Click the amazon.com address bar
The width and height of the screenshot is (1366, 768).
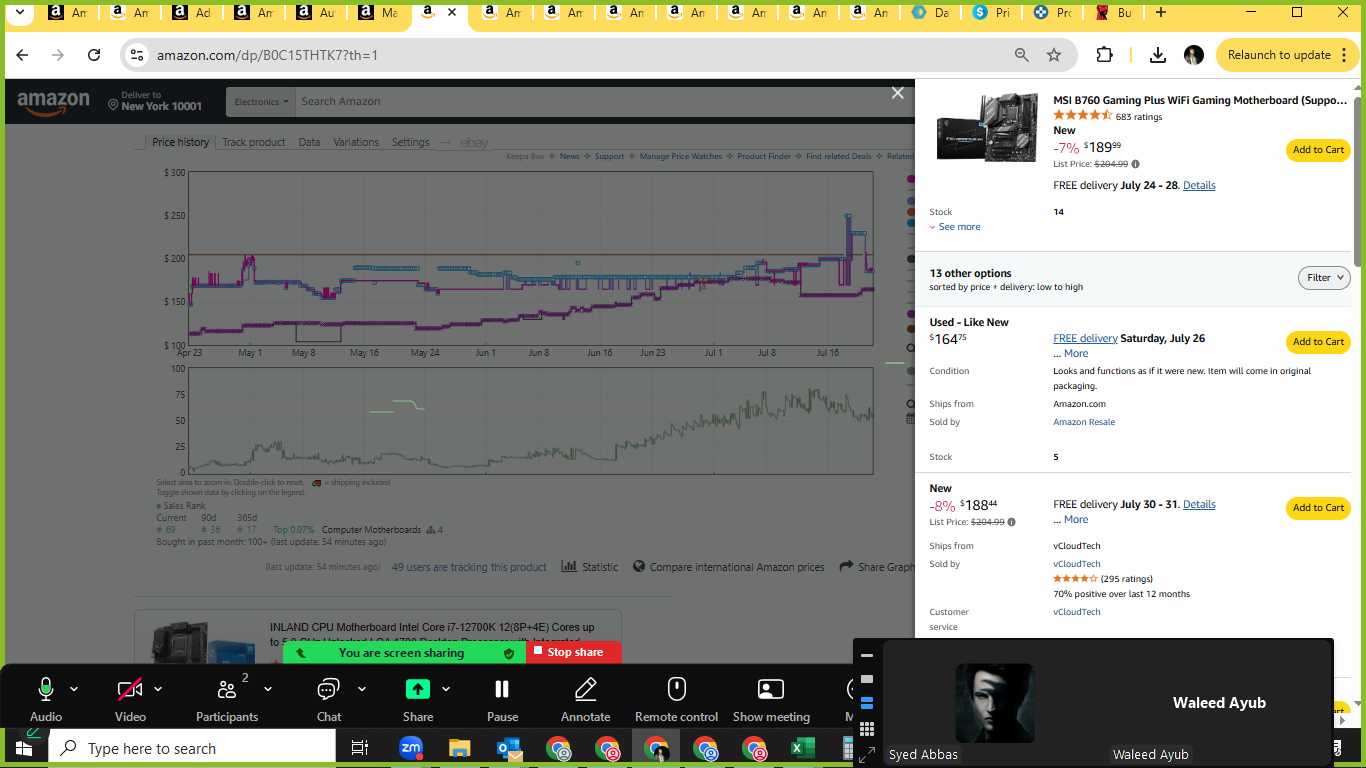(580, 55)
